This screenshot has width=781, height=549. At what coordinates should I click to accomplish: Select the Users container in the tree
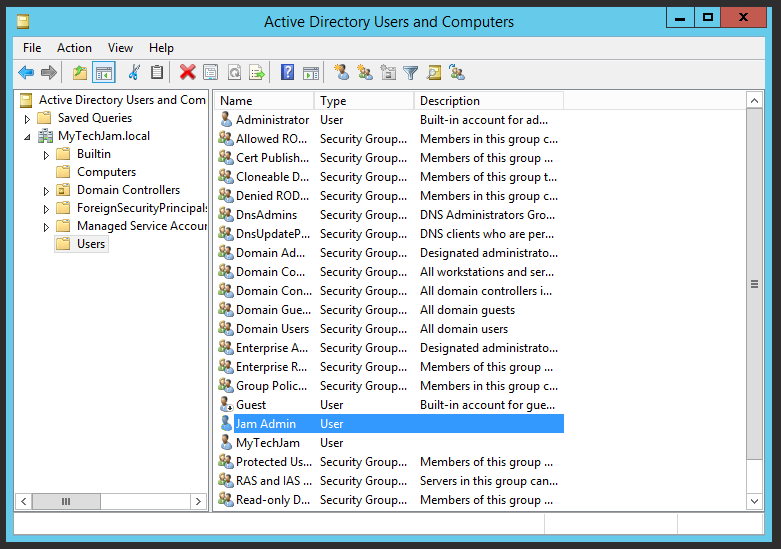pos(91,244)
